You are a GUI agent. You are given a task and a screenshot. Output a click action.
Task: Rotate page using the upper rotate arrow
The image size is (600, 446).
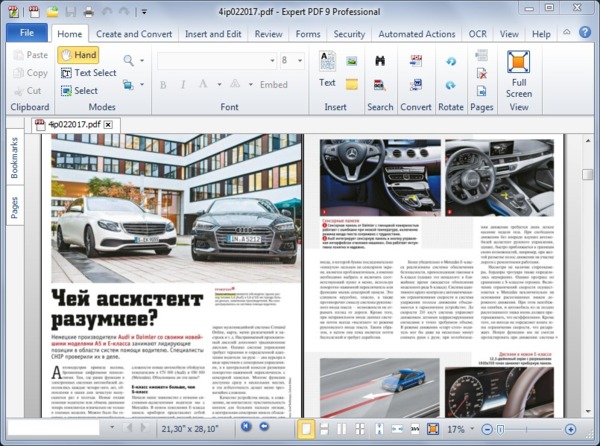(451, 61)
